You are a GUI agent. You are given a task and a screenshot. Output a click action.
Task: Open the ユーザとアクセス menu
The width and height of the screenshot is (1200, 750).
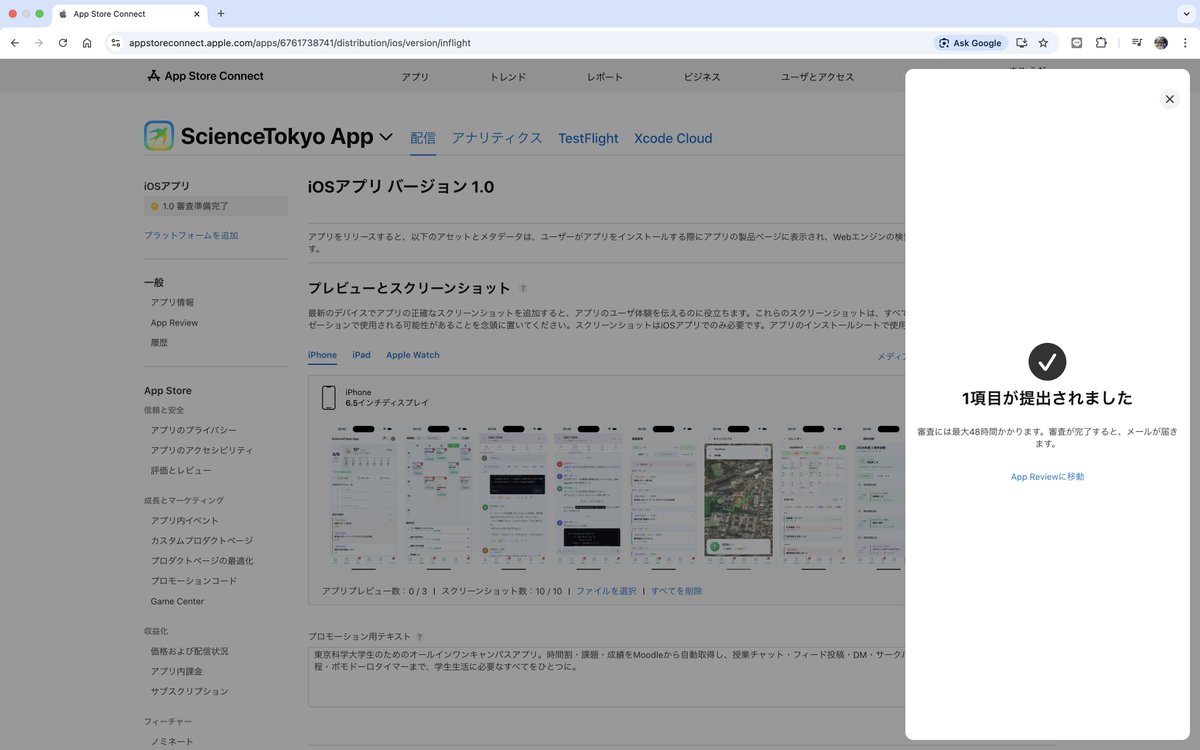click(x=820, y=76)
